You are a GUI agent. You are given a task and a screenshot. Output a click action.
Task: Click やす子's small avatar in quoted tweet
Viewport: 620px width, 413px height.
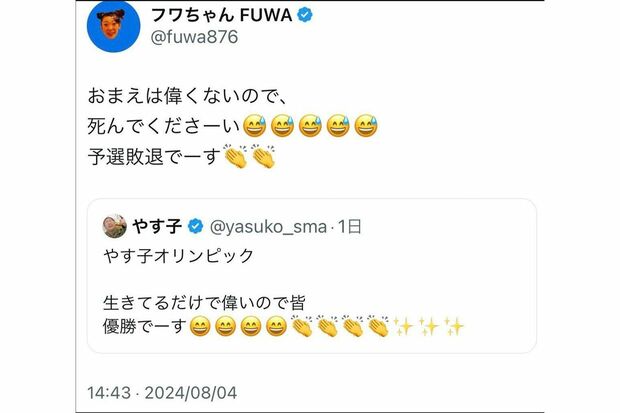tap(114, 225)
